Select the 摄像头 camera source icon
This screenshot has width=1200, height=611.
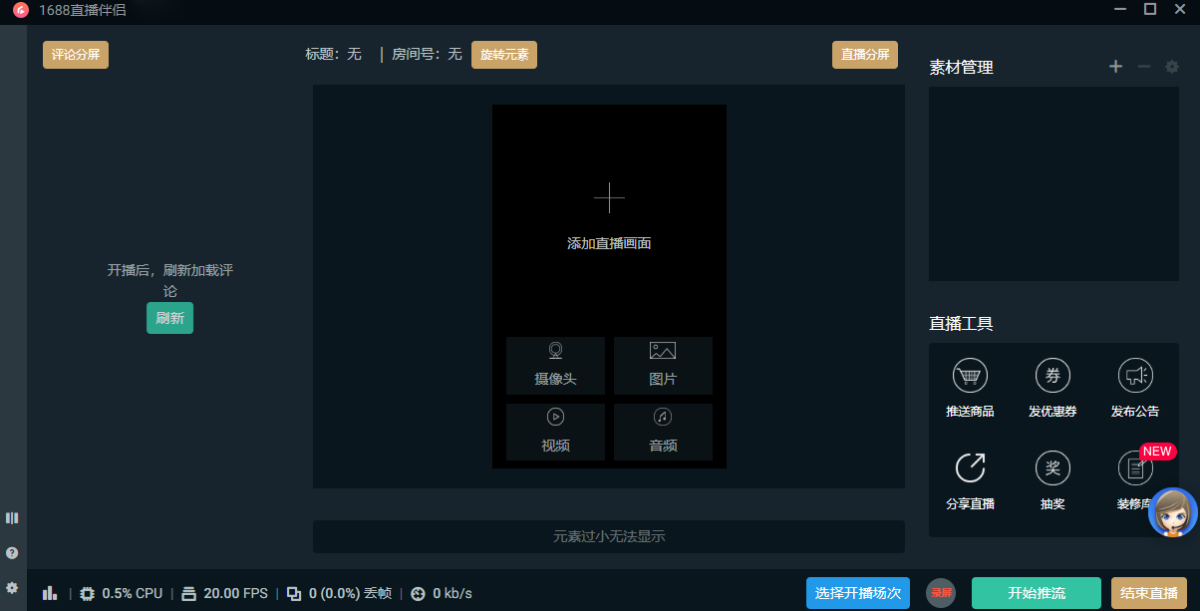coord(555,366)
